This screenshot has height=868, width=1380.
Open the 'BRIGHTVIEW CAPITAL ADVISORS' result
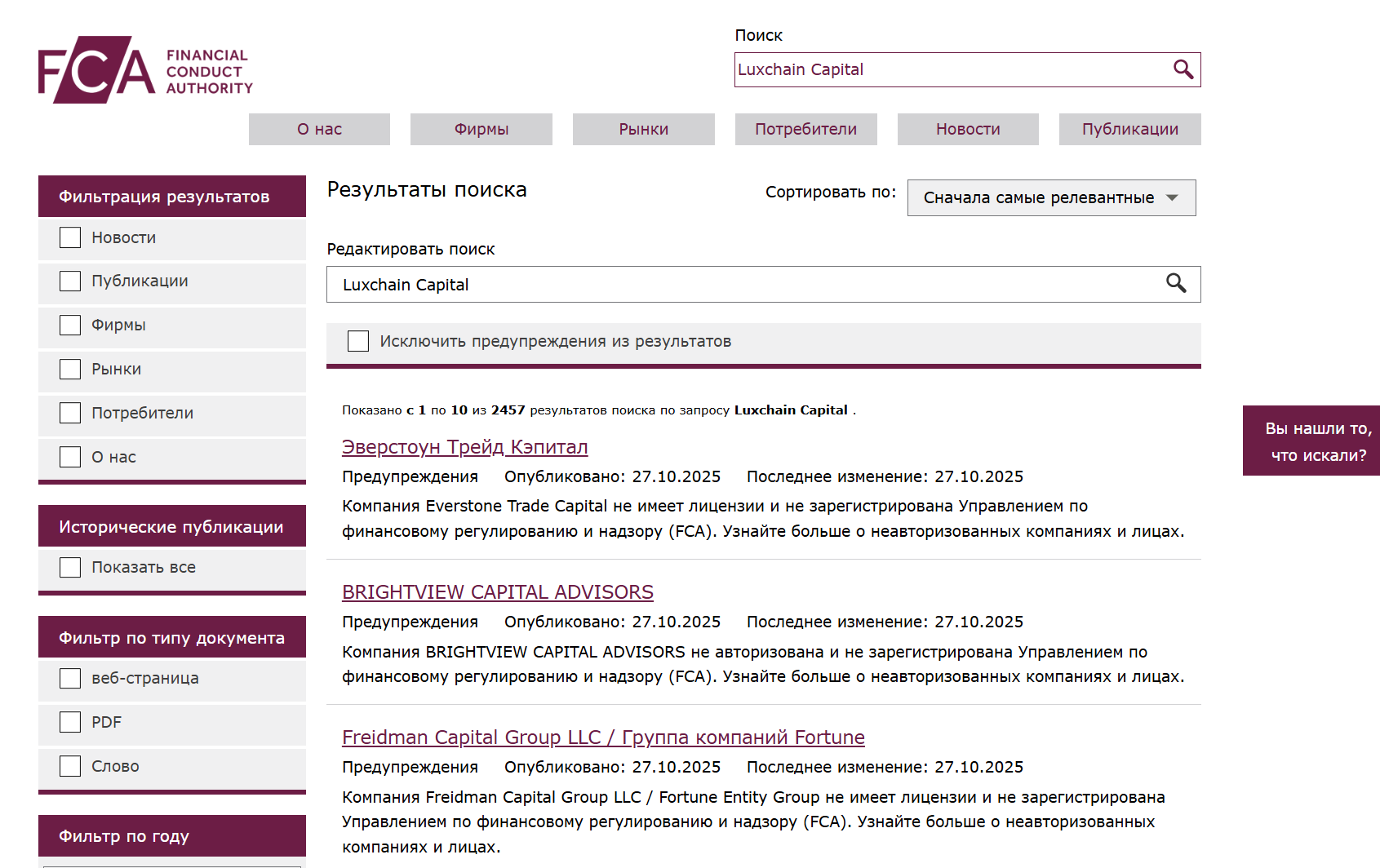(x=497, y=592)
